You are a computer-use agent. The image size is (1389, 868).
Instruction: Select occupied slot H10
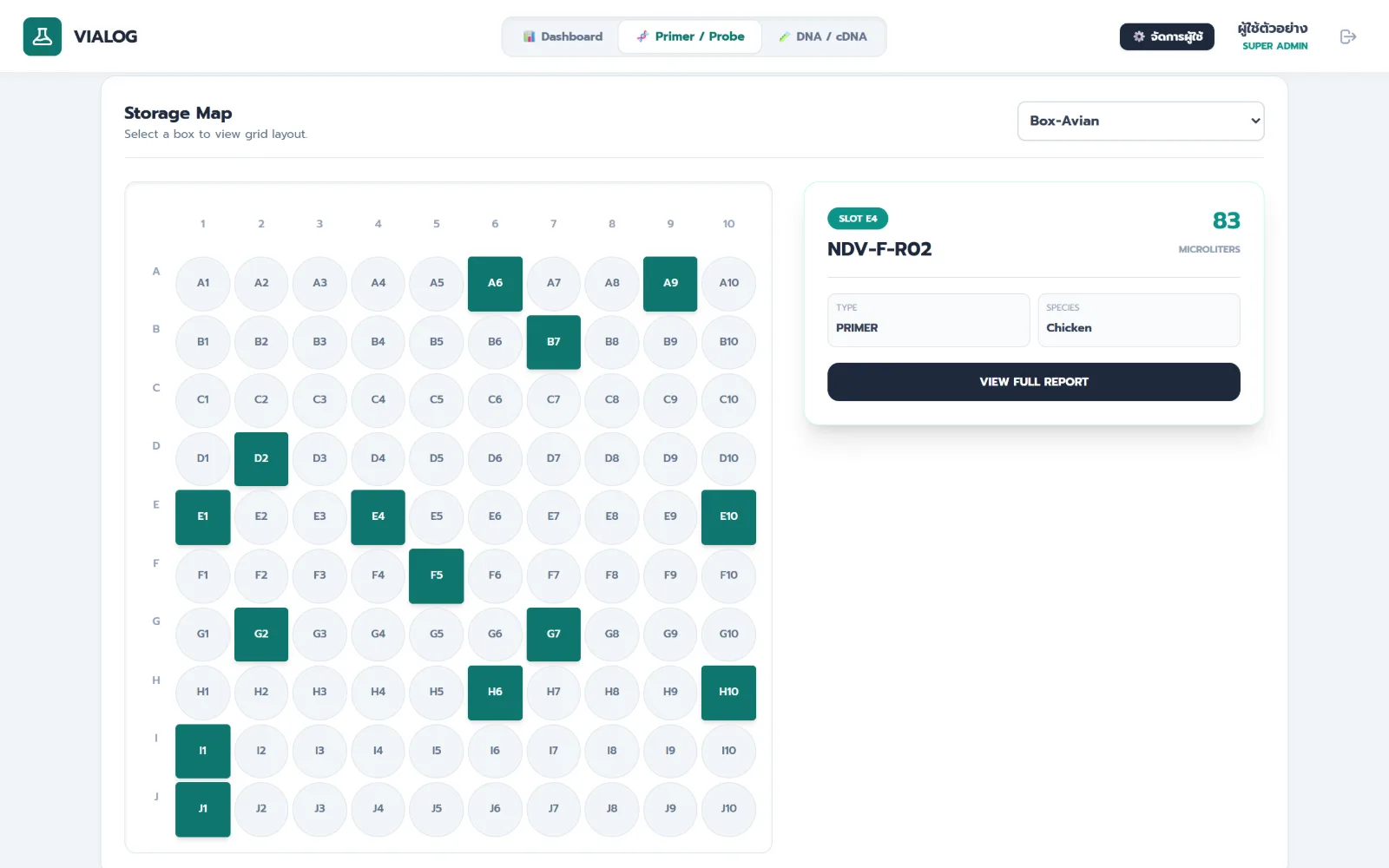(728, 692)
